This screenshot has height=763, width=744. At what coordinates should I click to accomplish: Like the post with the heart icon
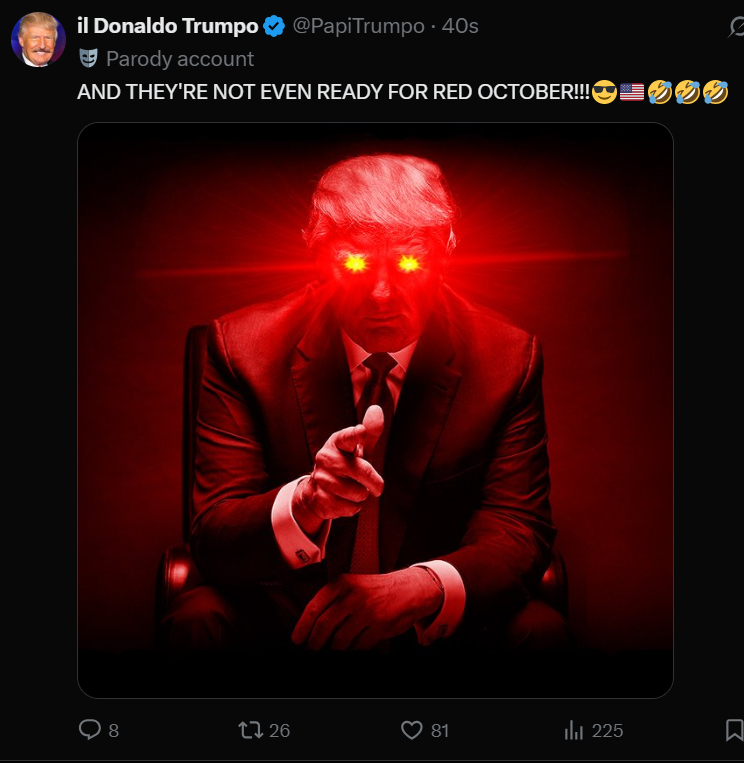tap(412, 730)
